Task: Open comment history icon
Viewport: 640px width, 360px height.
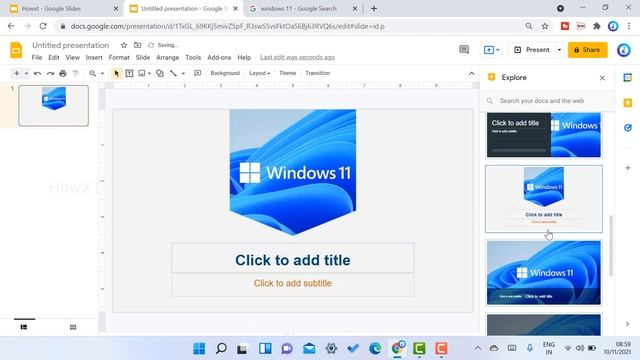Action: coord(464,50)
